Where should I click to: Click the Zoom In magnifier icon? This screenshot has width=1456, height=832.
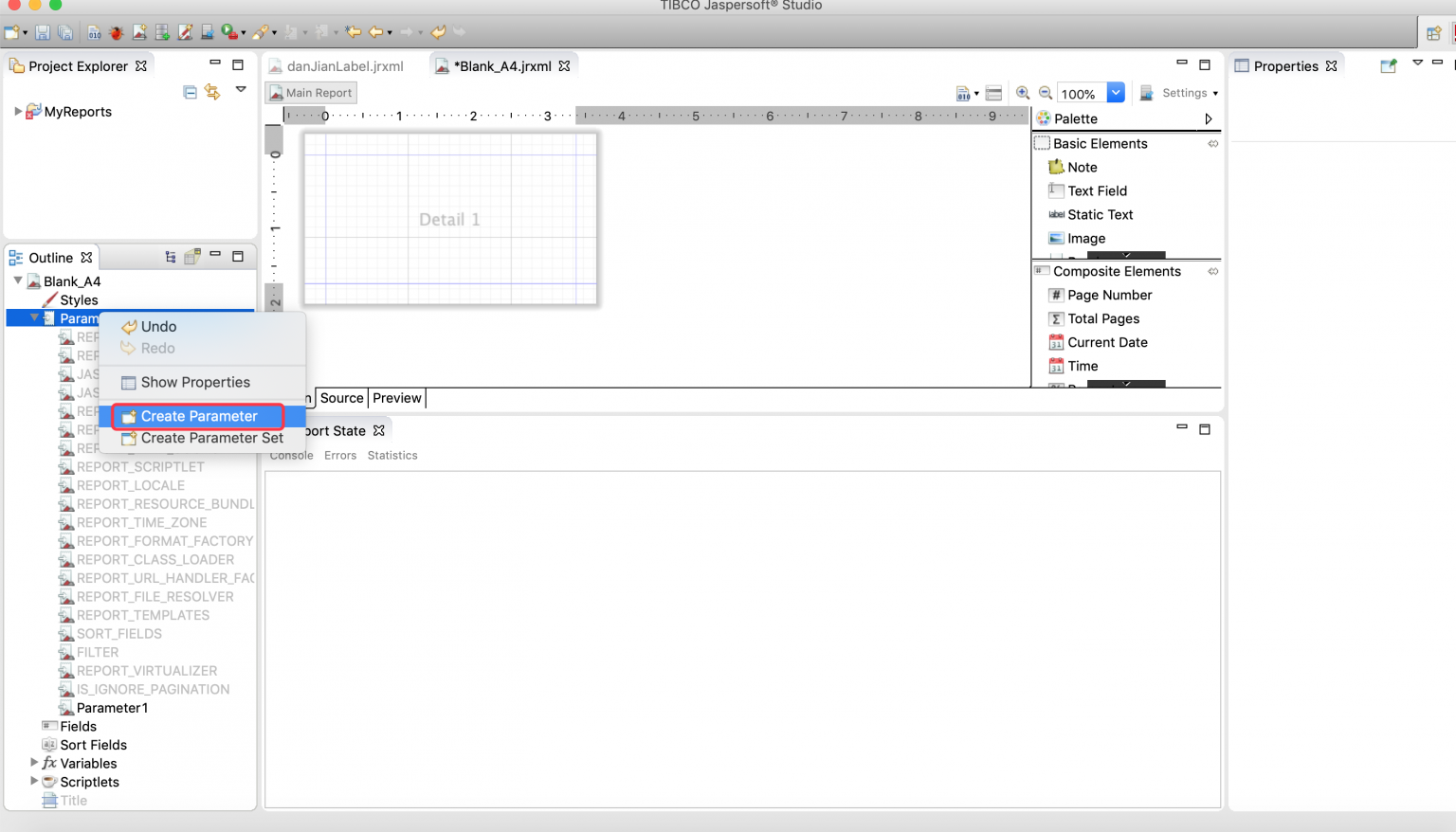coord(1023,93)
